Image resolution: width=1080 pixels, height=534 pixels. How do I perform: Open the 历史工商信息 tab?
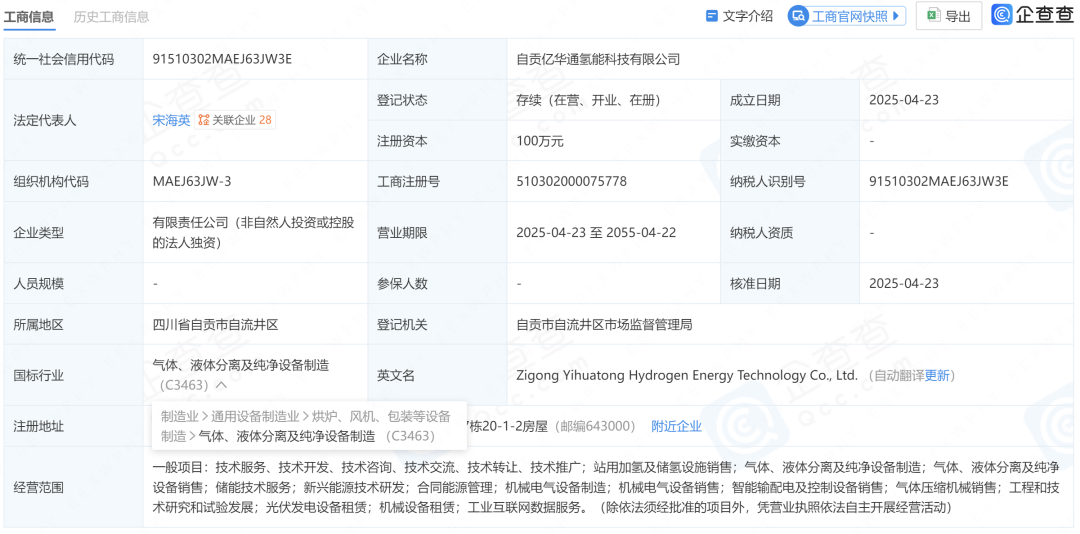112,17
